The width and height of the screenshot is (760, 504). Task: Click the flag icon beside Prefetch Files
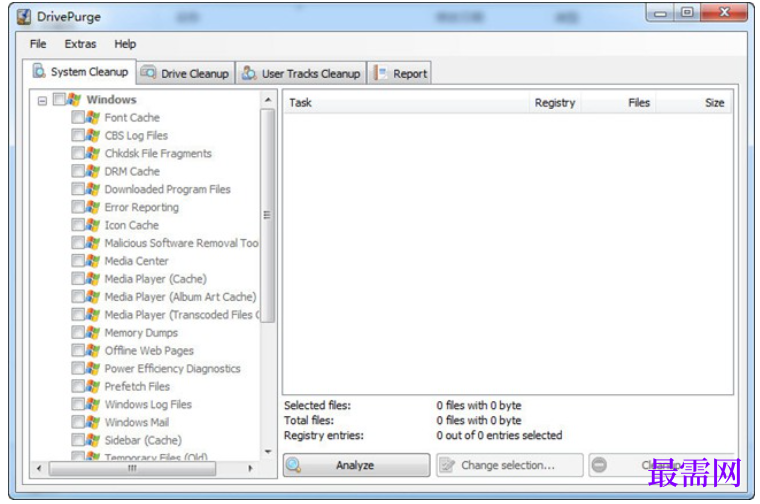[93, 386]
